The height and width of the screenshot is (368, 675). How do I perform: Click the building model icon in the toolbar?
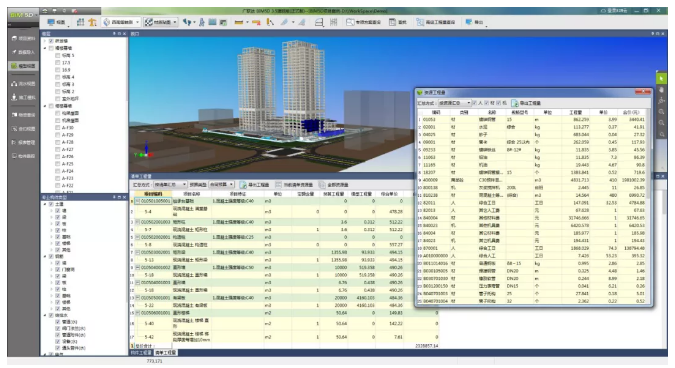81,22
